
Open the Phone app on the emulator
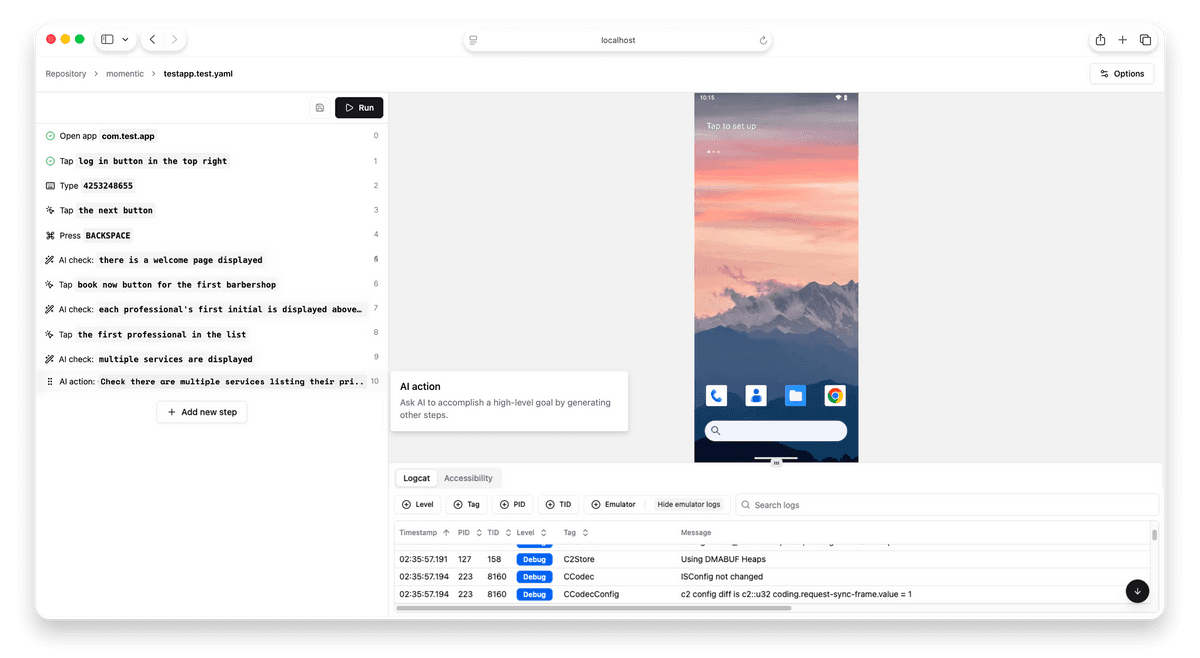pos(716,395)
